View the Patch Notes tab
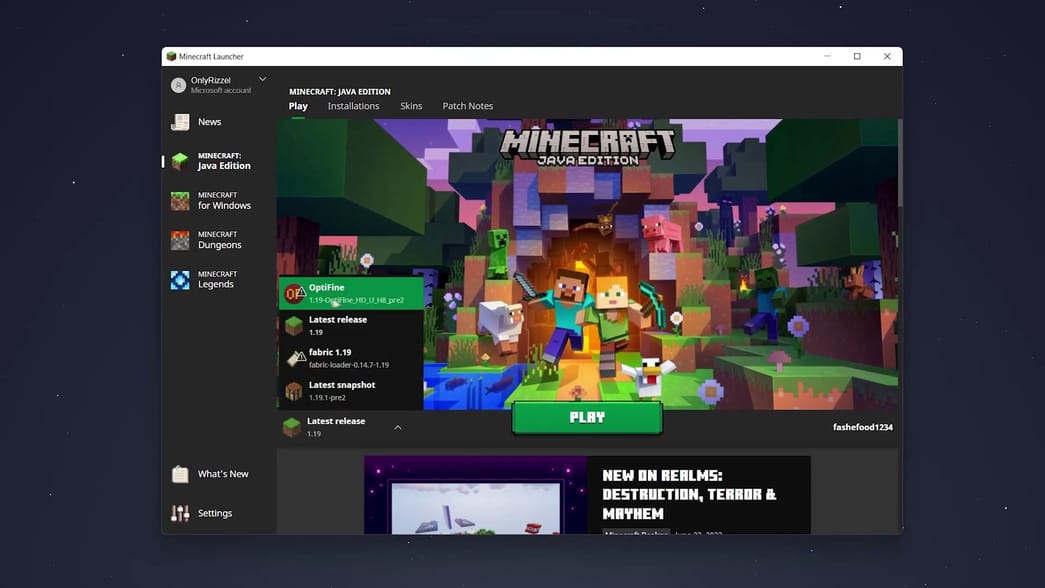The height and width of the screenshot is (588, 1045). [x=467, y=105]
